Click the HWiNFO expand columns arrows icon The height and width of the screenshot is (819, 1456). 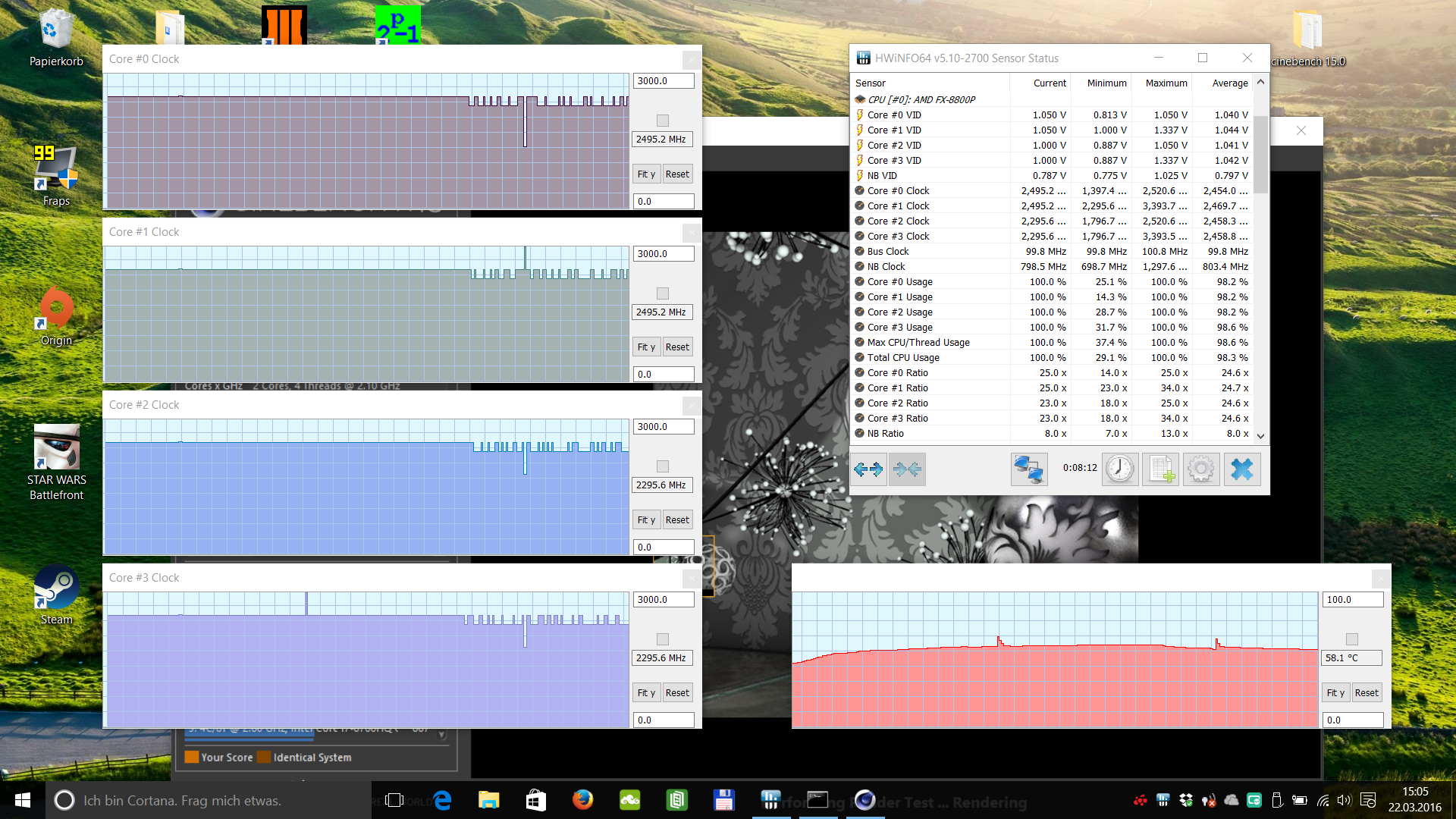[x=868, y=469]
